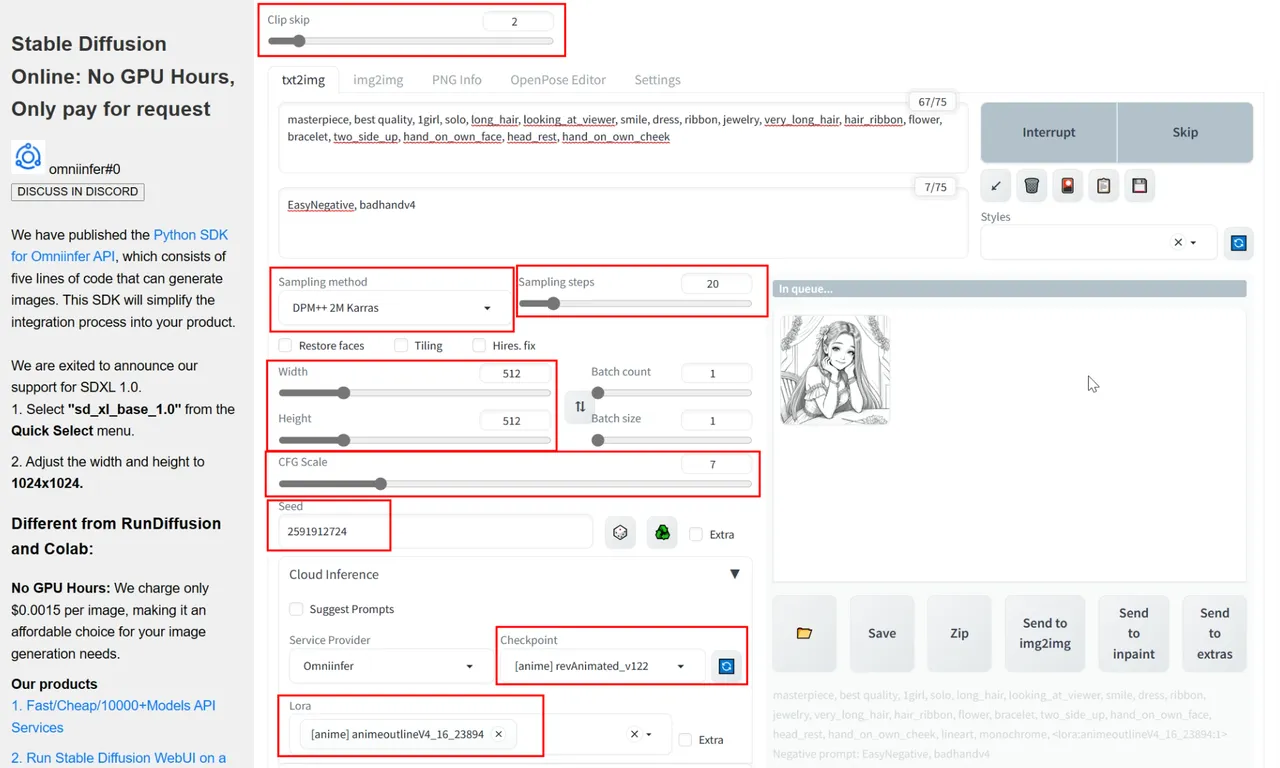
Task: Open the output folder icon button
Action: (804, 633)
